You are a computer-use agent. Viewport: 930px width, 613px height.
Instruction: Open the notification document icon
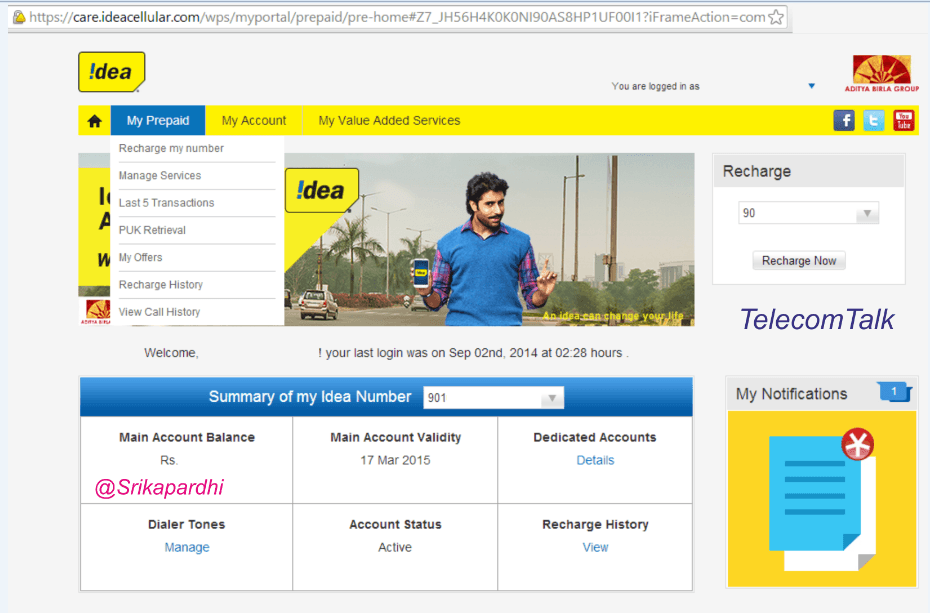(x=822, y=499)
